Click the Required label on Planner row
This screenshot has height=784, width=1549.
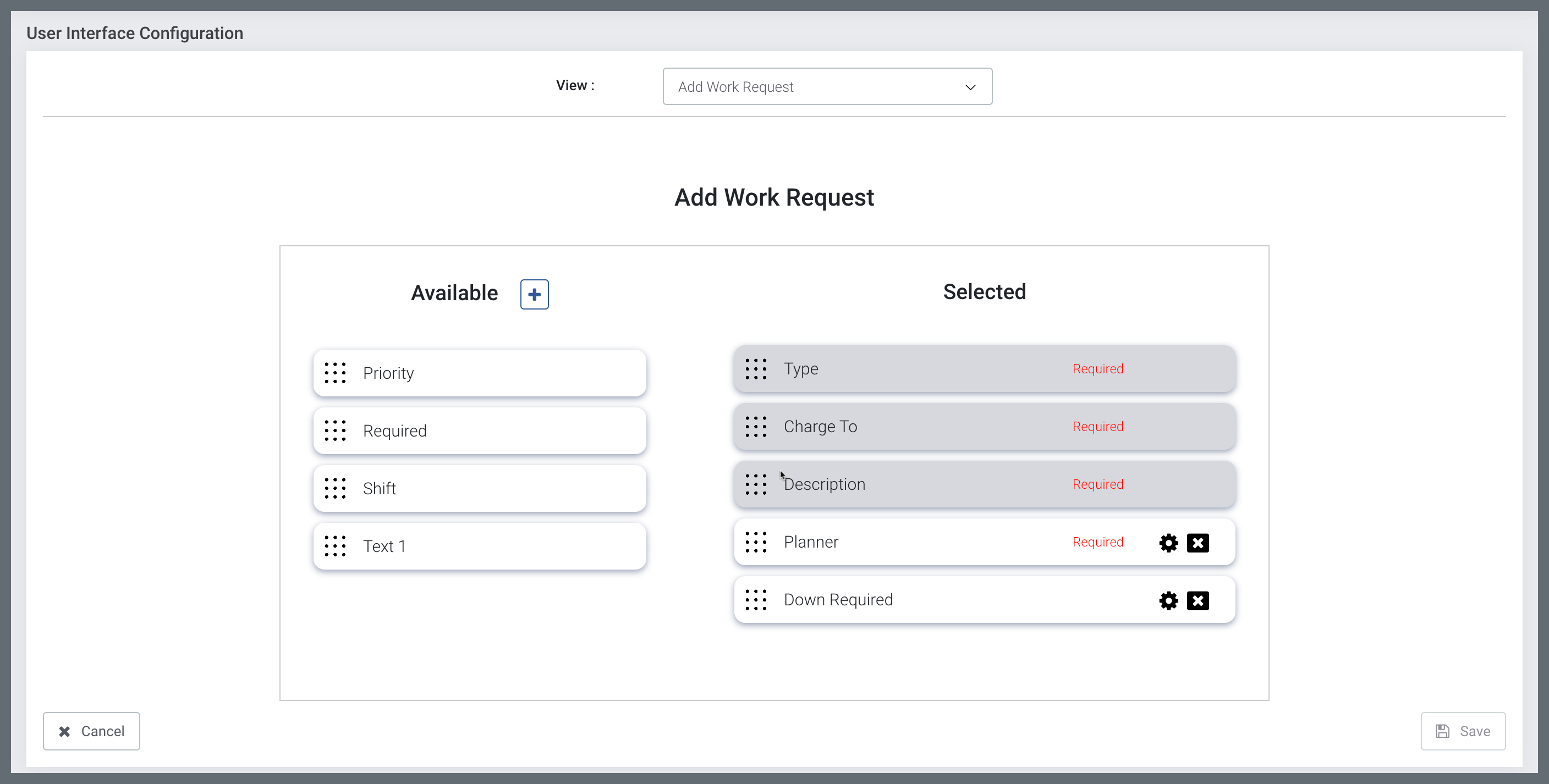pyautogui.click(x=1097, y=542)
